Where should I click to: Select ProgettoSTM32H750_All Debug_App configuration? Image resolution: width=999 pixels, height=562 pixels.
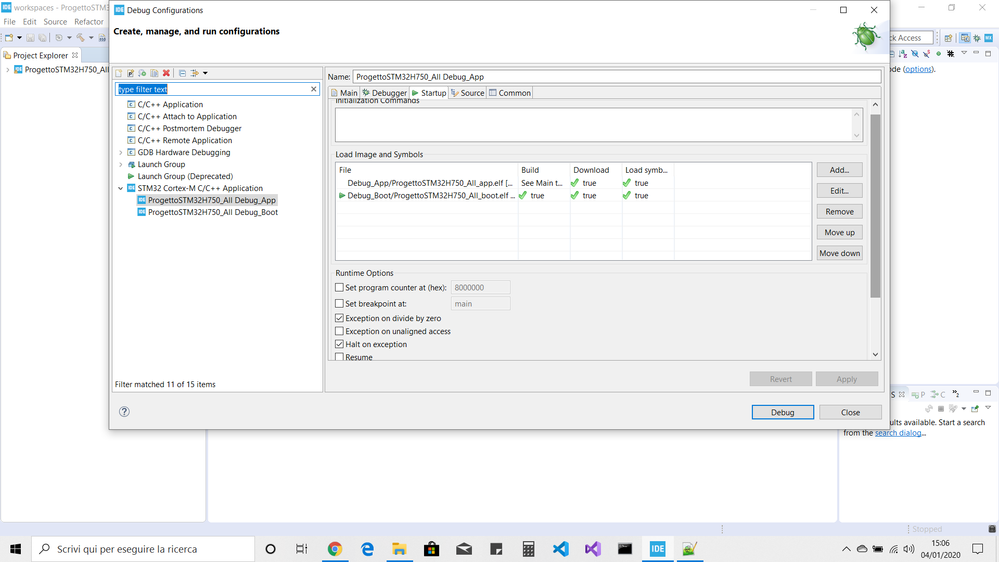[x=212, y=200]
